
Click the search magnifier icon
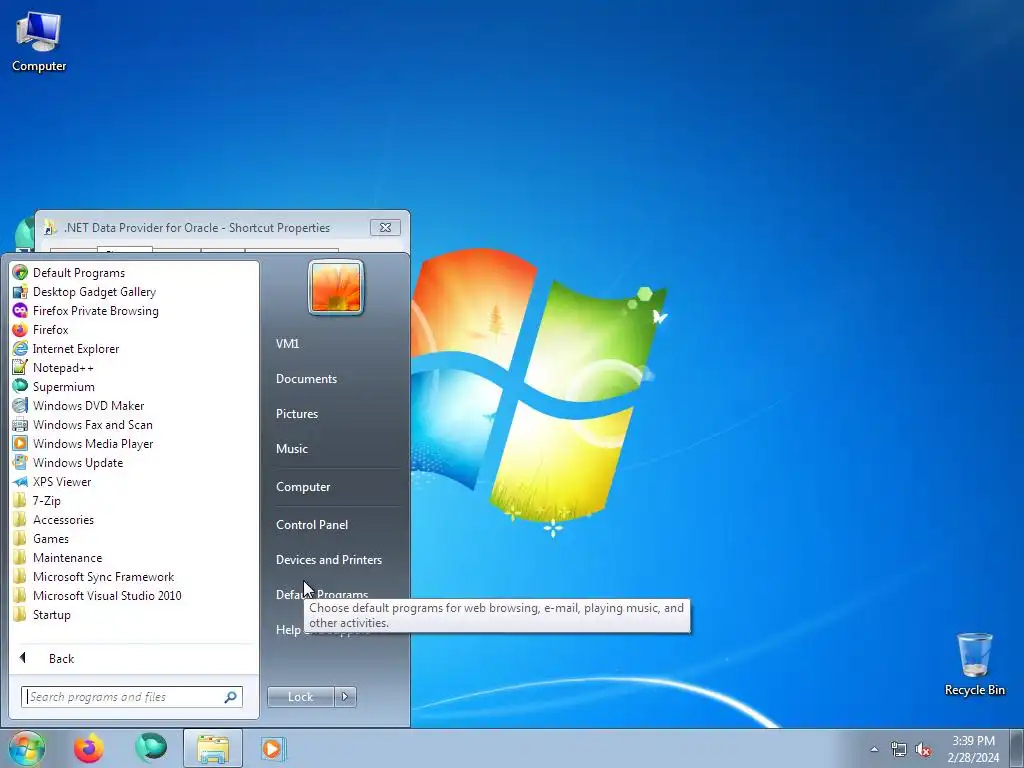(x=231, y=697)
